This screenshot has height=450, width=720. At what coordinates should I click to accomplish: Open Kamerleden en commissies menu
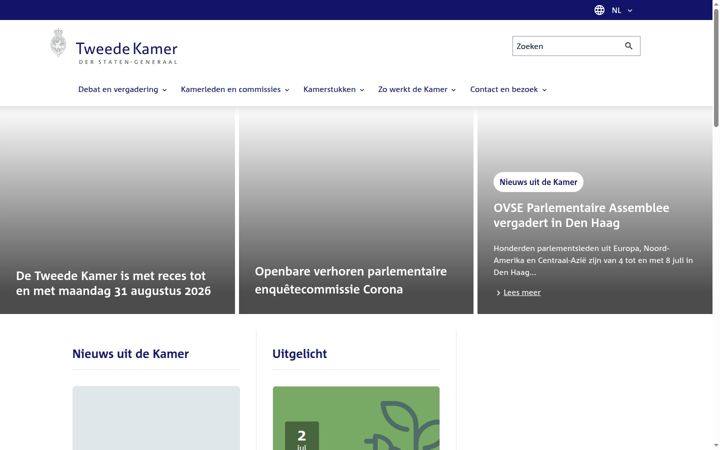tap(235, 90)
